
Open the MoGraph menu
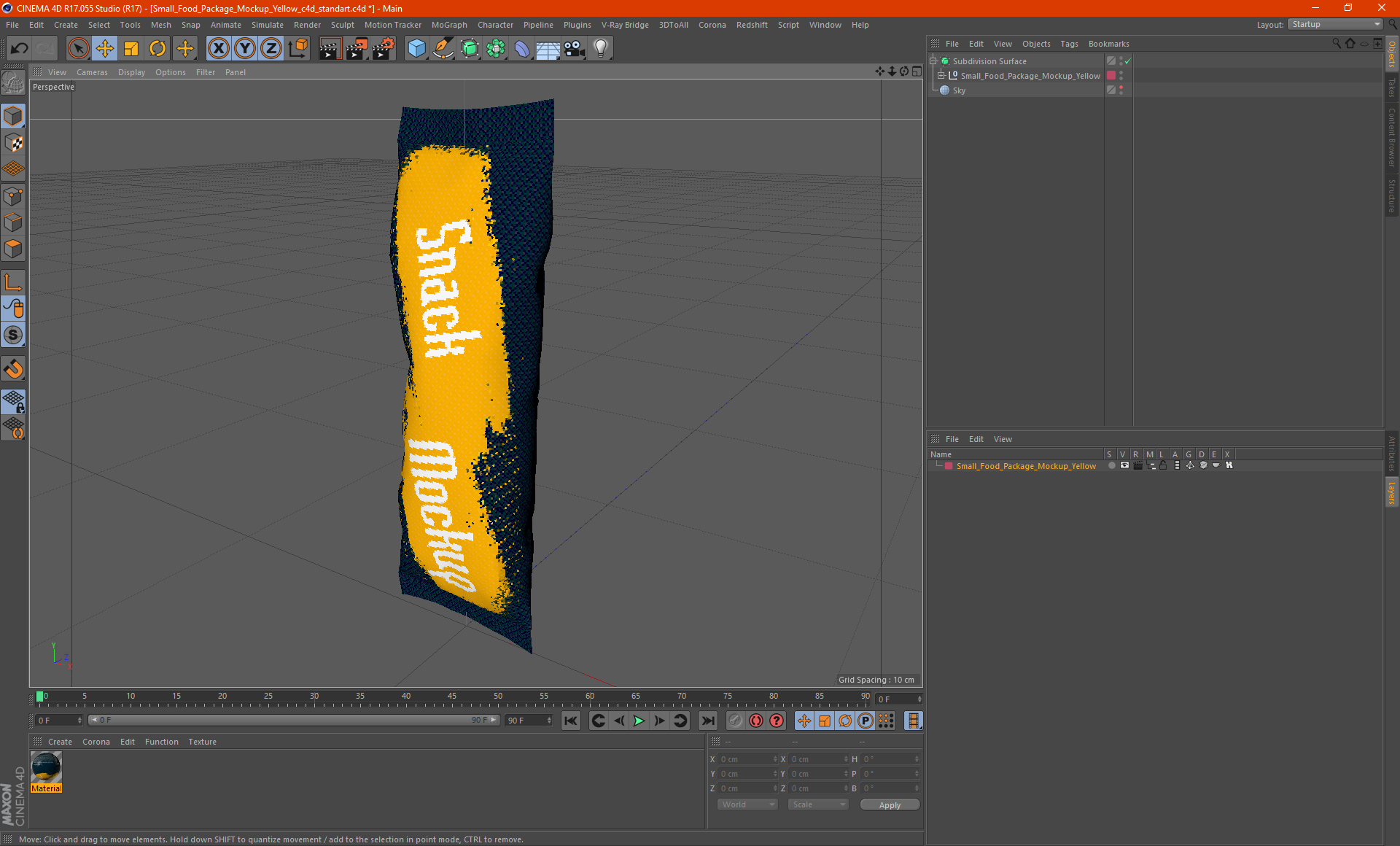pos(448,25)
